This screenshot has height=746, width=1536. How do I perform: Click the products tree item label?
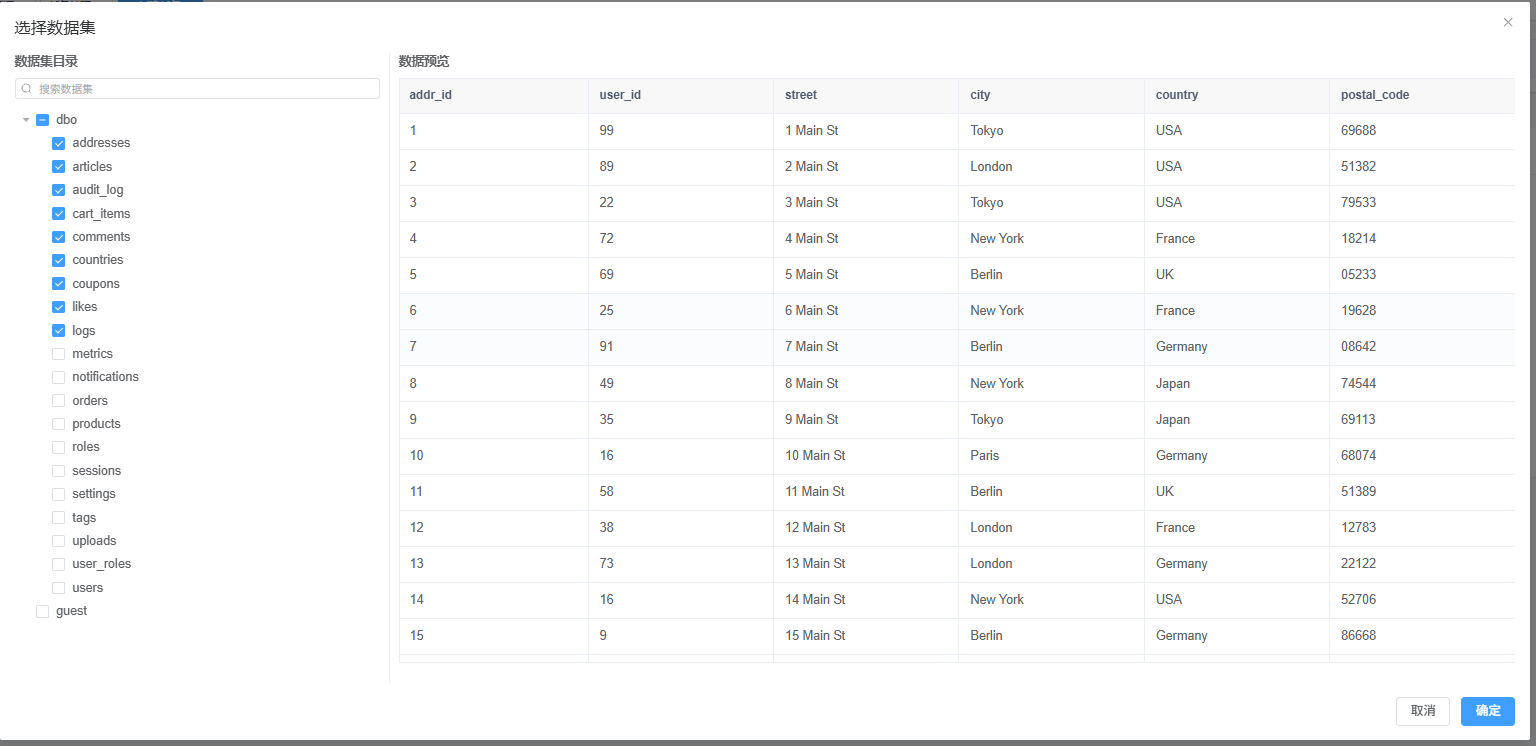96,424
